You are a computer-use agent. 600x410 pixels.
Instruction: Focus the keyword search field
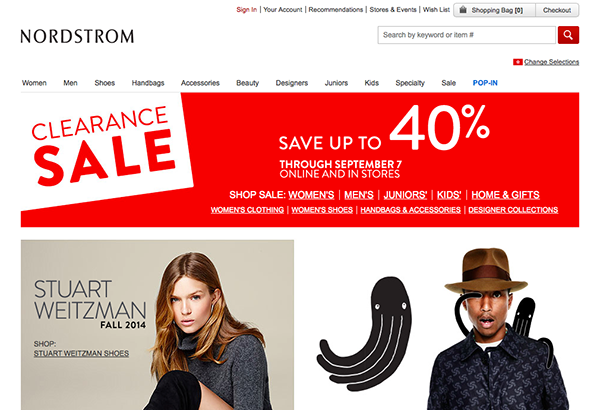tap(466, 35)
